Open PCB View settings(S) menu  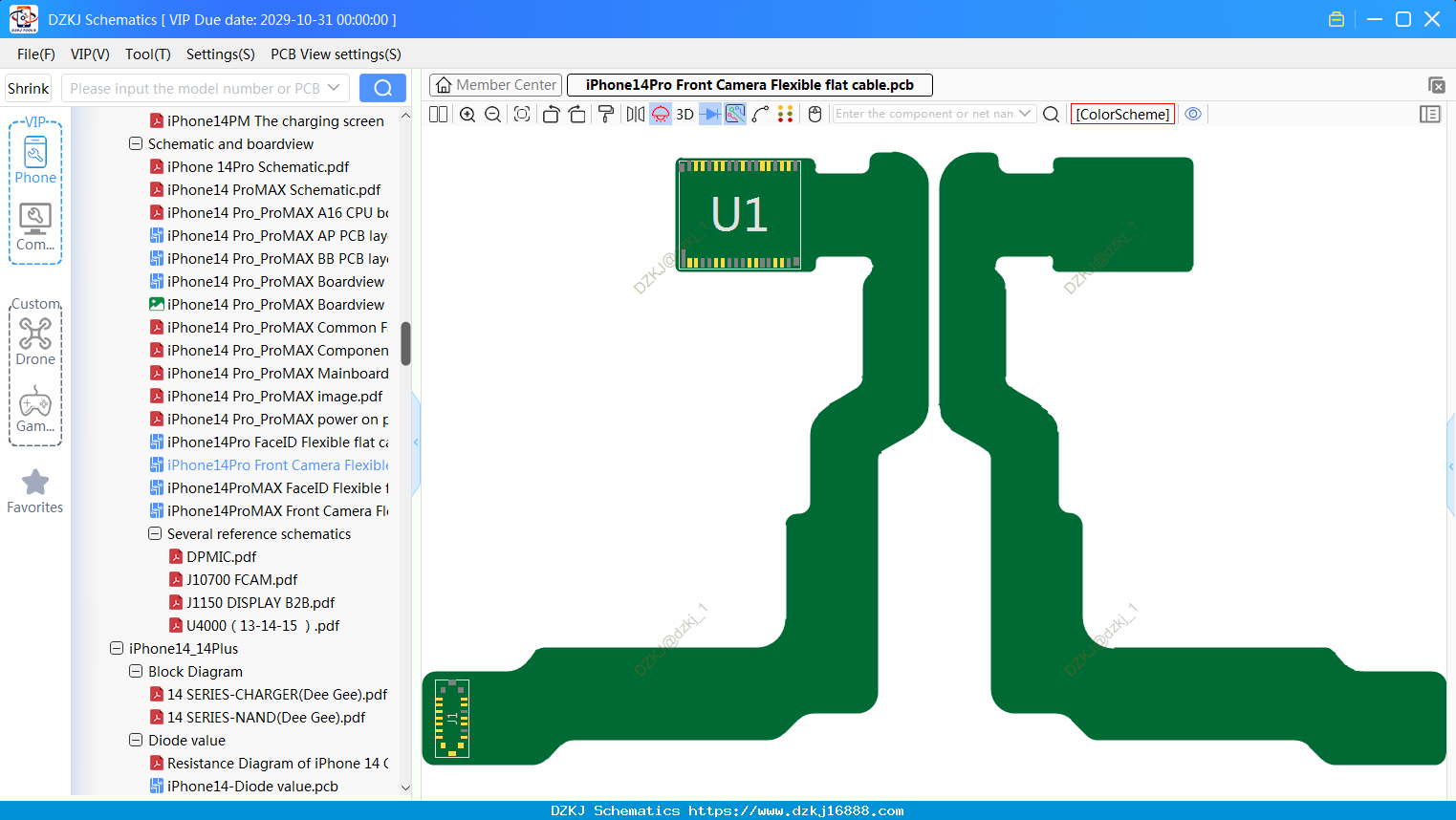click(336, 54)
